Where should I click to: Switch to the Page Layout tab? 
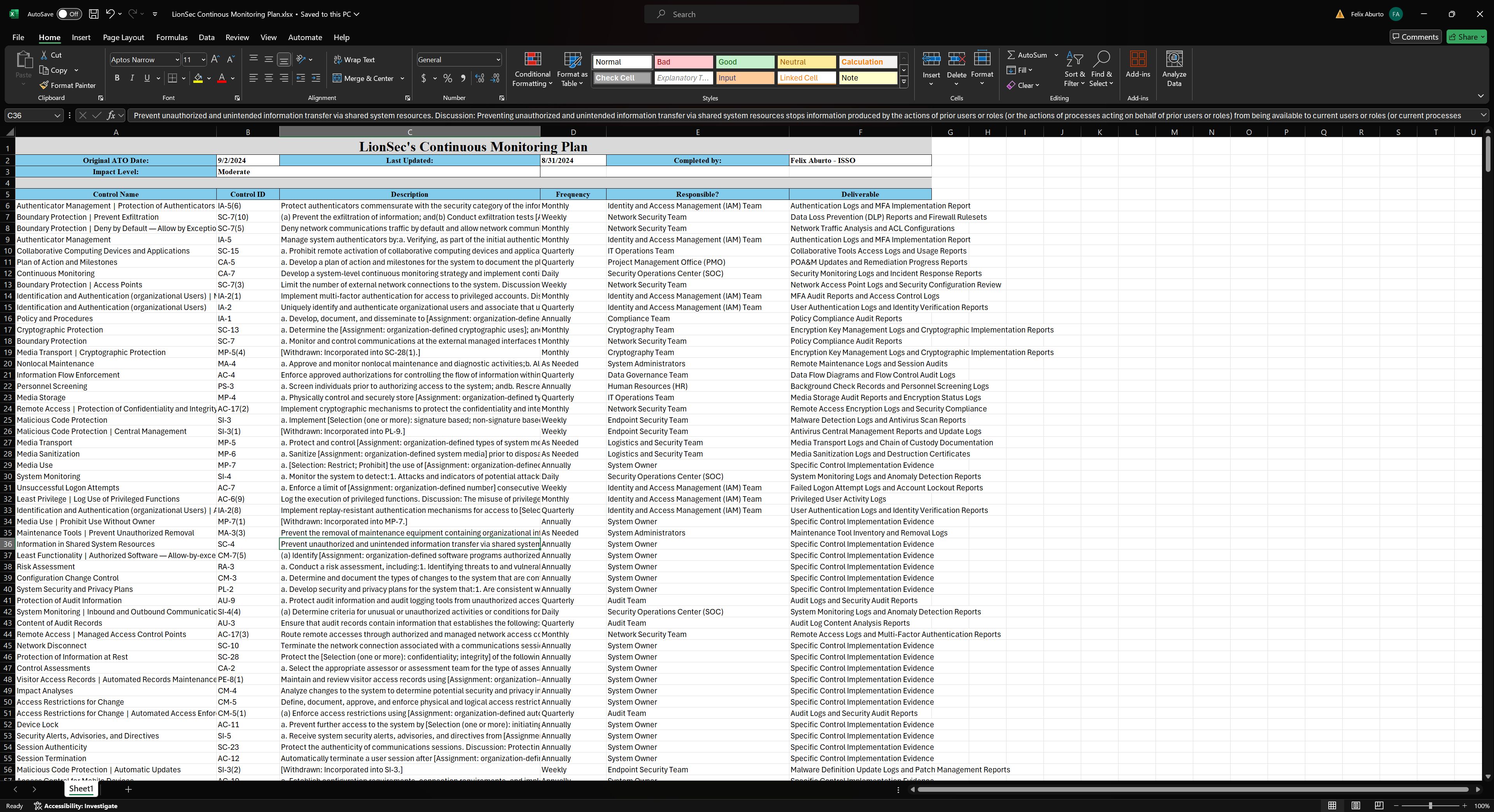pyautogui.click(x=123, y=37)
